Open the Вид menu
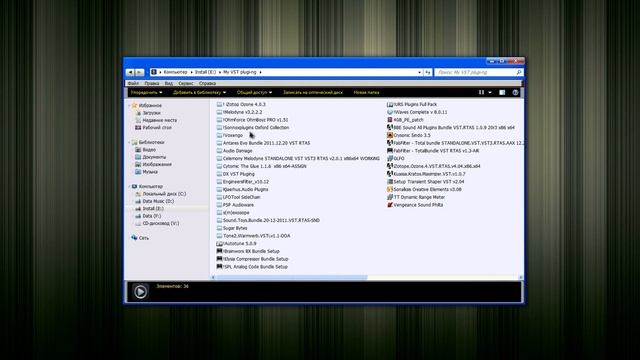Viewport: 640px width, 360px height. 169,83
